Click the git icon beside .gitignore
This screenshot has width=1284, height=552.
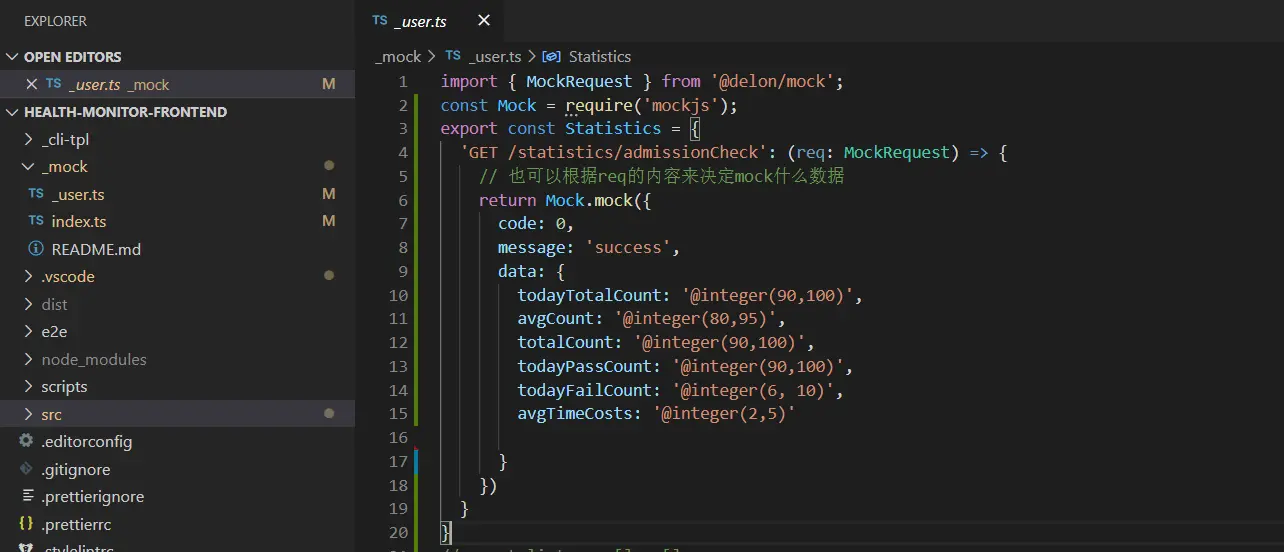[27, 469]
